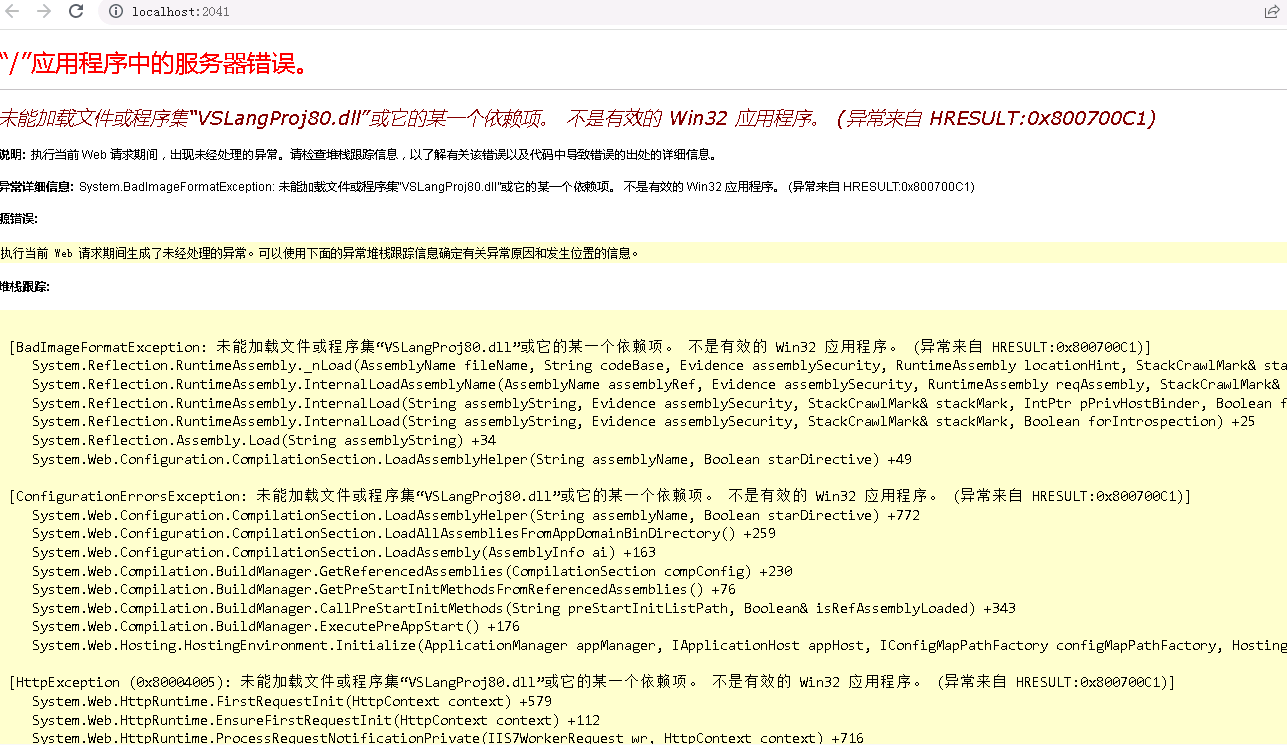This screenshot has width=1287, height=745.
Task: Click the 堆栈跟踪 stack trace label
Action: tap(24, 287)
